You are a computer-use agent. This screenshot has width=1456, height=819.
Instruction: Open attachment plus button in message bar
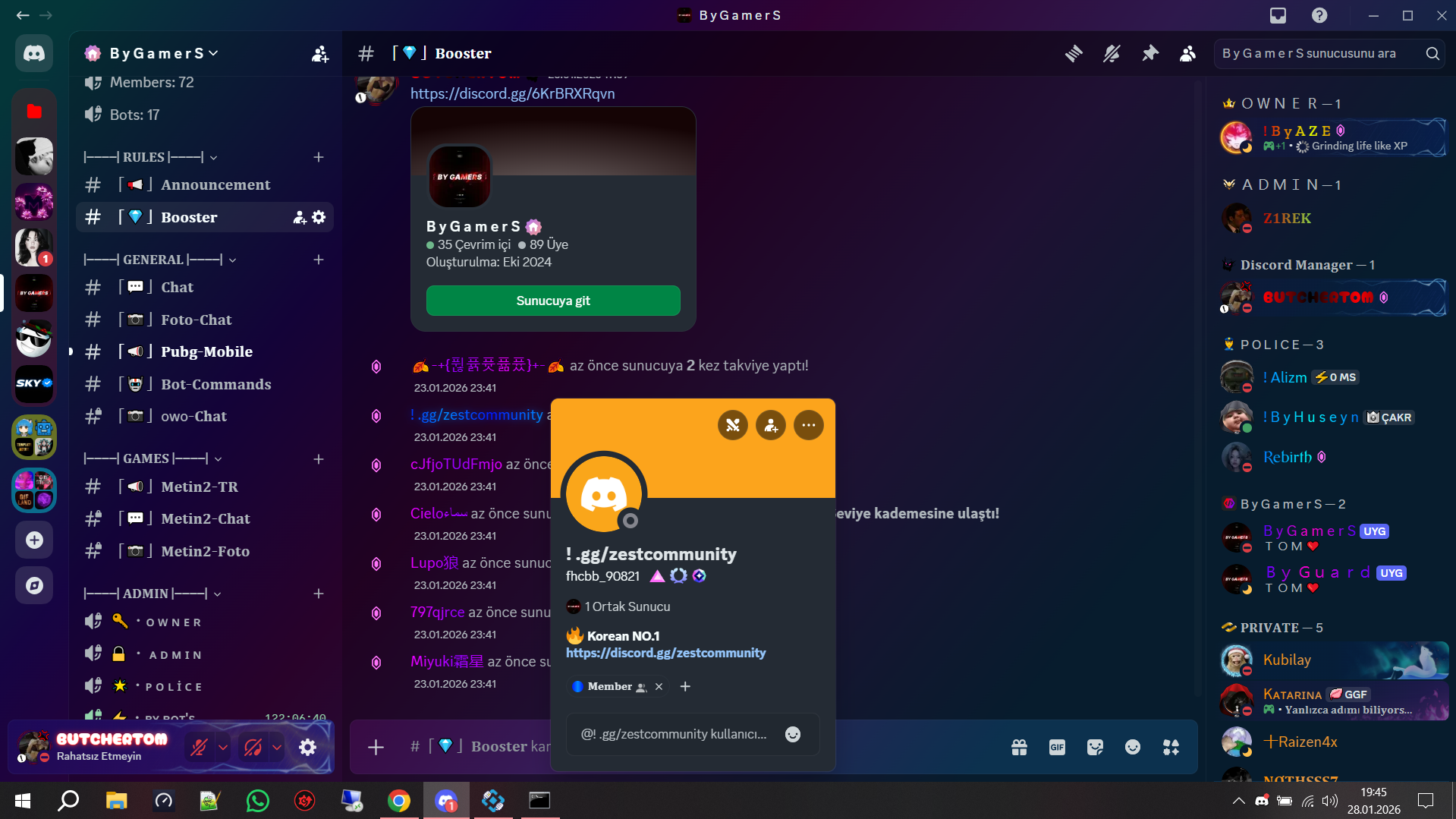pyautogui.click(x=376, y=747)
